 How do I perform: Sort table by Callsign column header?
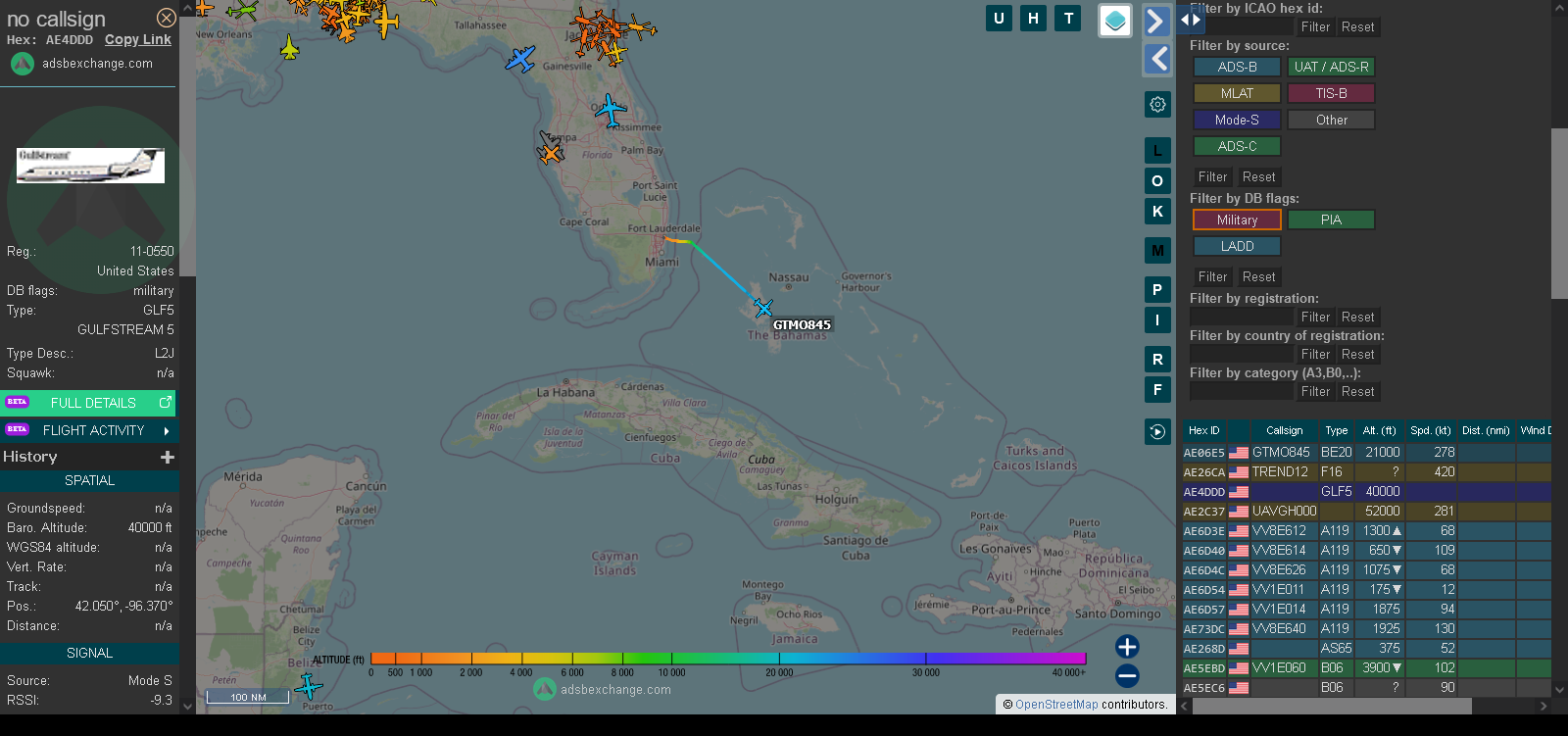[1284, 430]
